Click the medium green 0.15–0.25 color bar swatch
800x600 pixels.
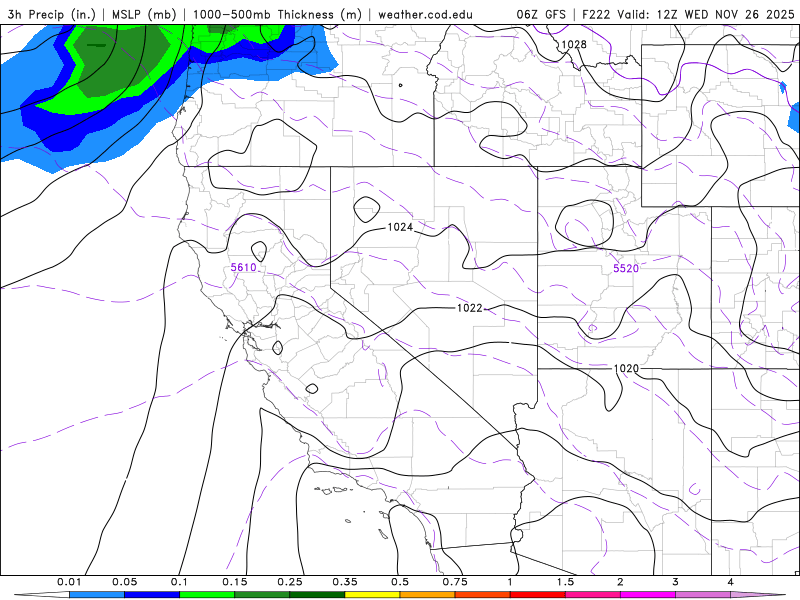point(262,595)
